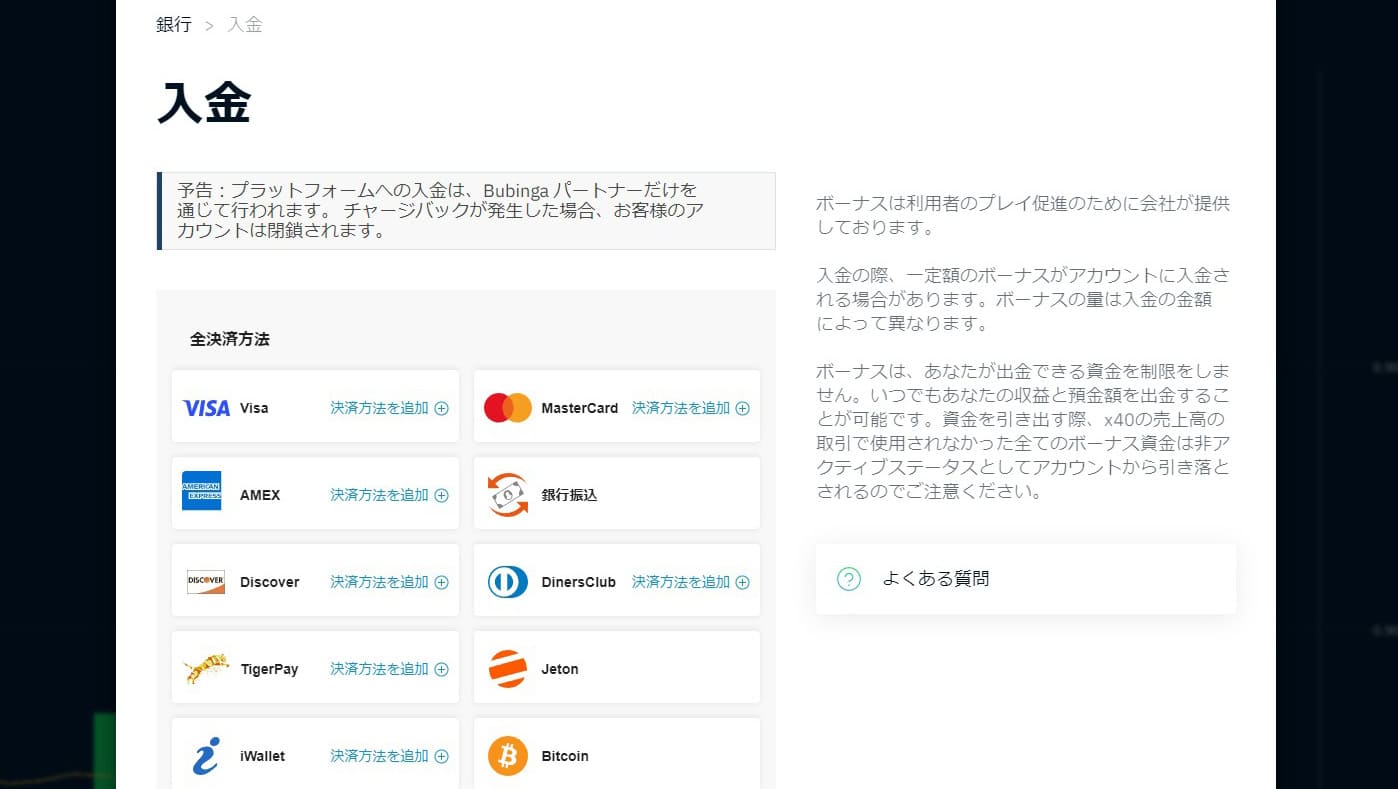Viewport: 1398px width, 789px height.
Task: Add payment method 決済方法を追加 for Discover
Action: tap(389, 582)
